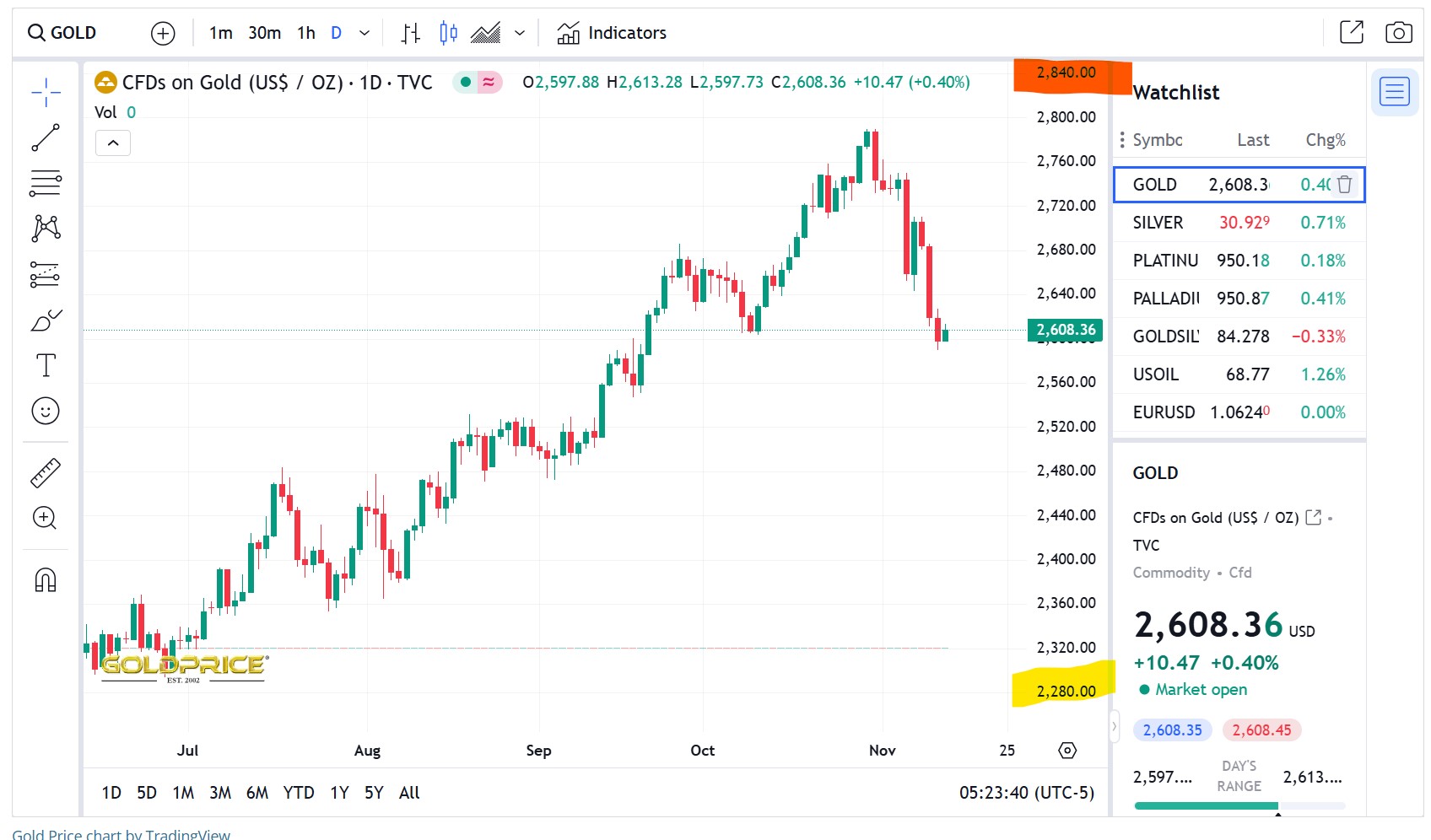
Task: Toggle the magnet mode
Action: (46, 580)
